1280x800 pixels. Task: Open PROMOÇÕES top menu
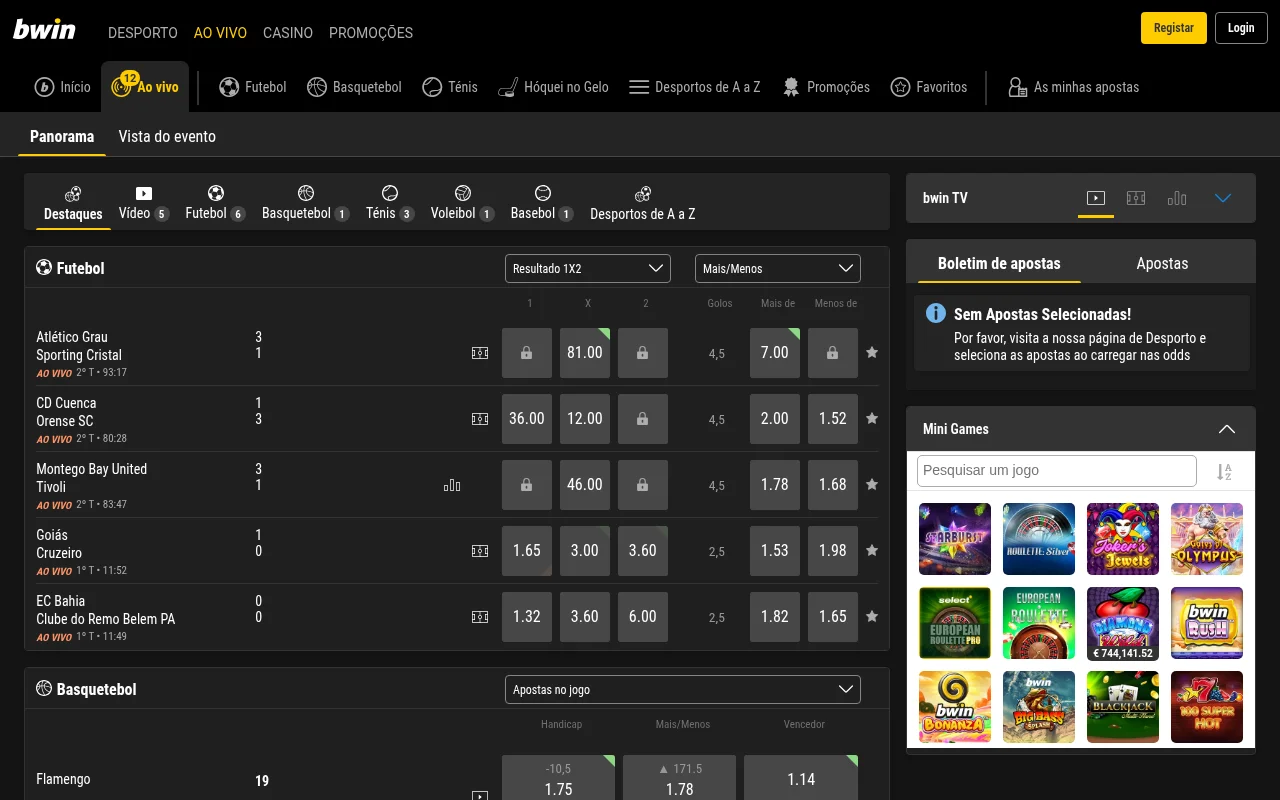click(x=371, y=33)
